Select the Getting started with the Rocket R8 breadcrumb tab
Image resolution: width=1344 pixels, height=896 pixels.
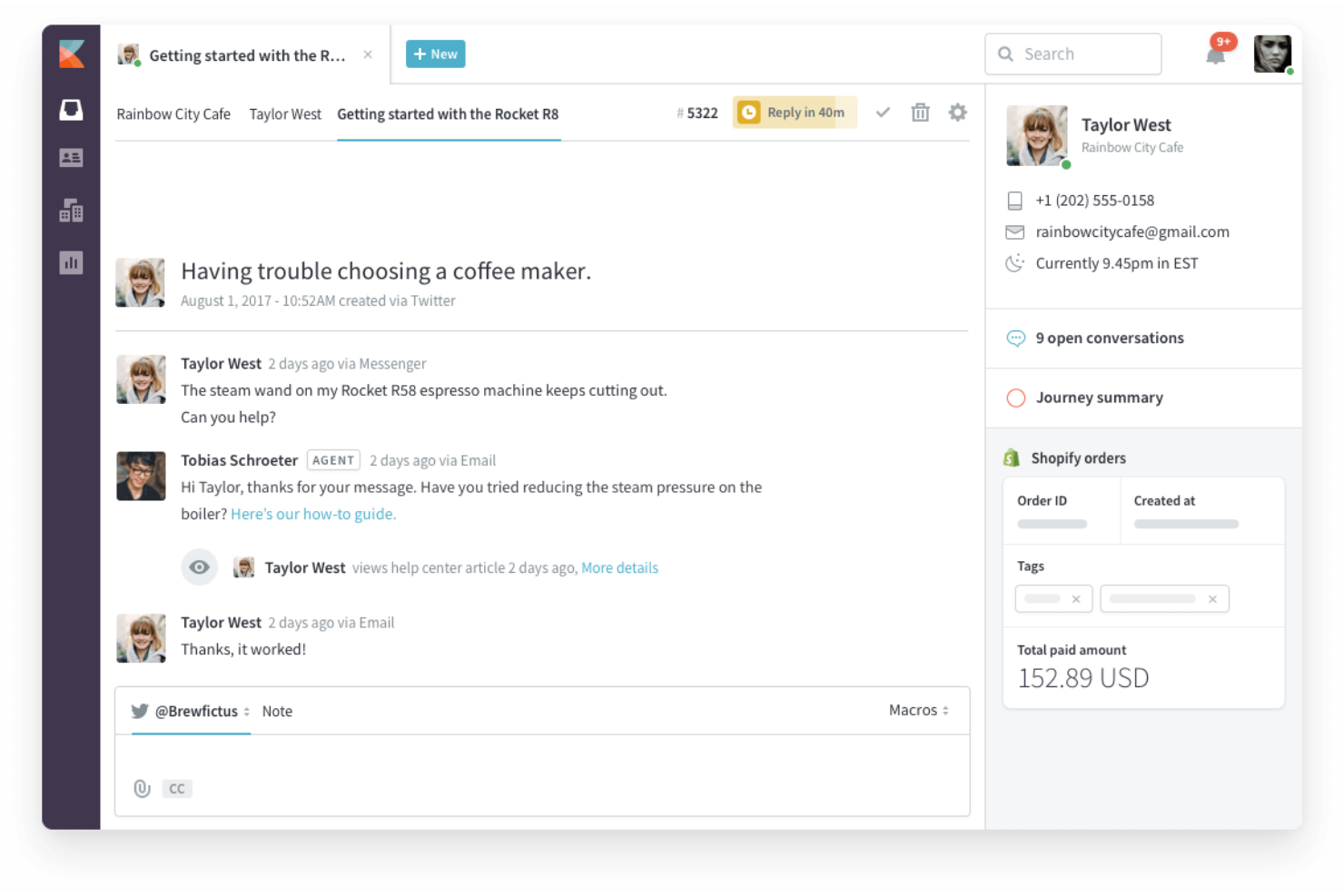pos(448,114)
